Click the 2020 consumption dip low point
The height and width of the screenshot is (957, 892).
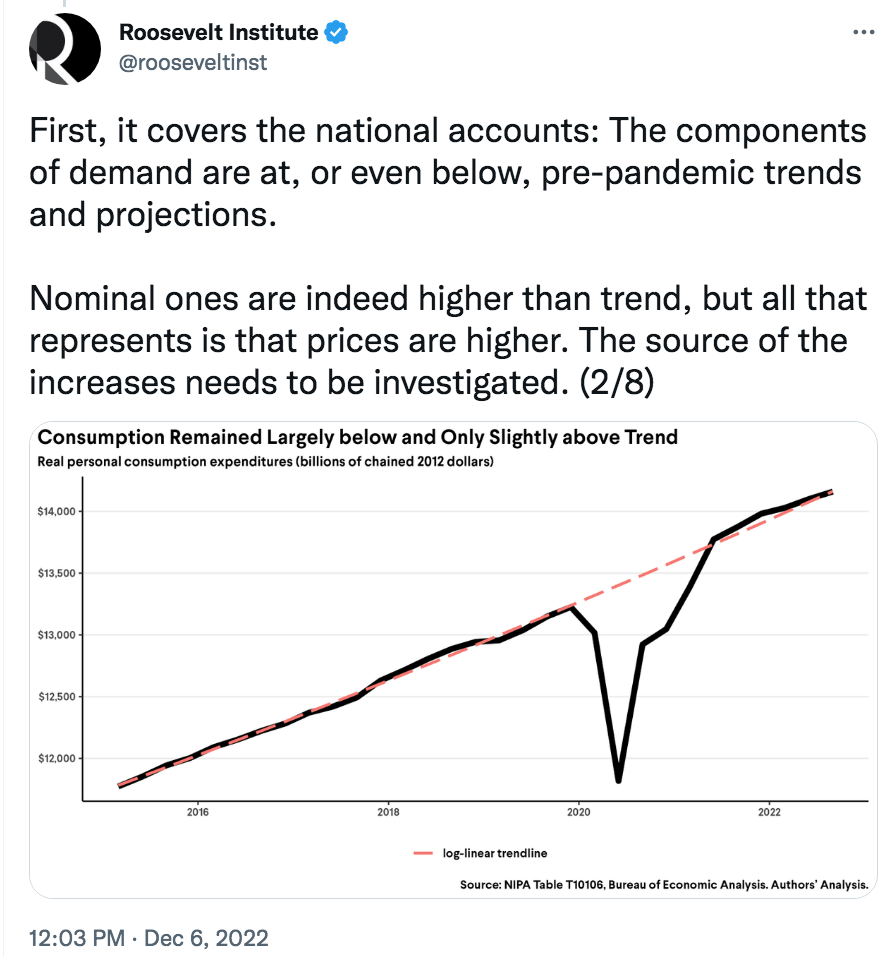(x=619, y=779)
